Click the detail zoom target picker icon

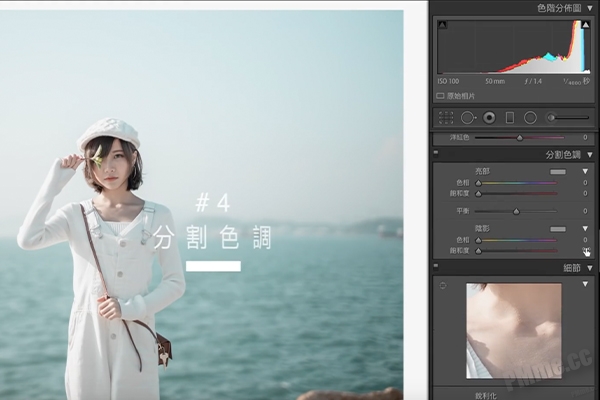(443, 286)
